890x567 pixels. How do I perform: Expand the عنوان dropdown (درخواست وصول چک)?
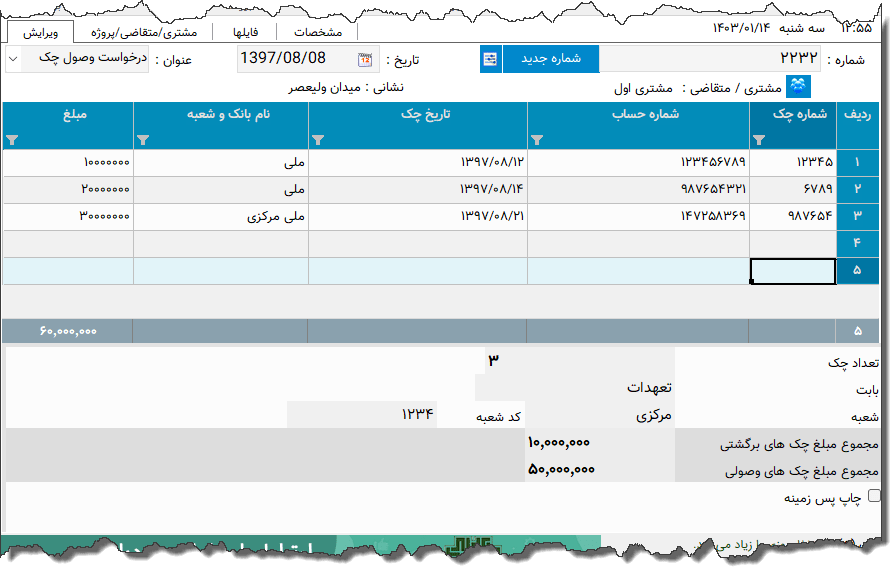click(x=85, y=59)
